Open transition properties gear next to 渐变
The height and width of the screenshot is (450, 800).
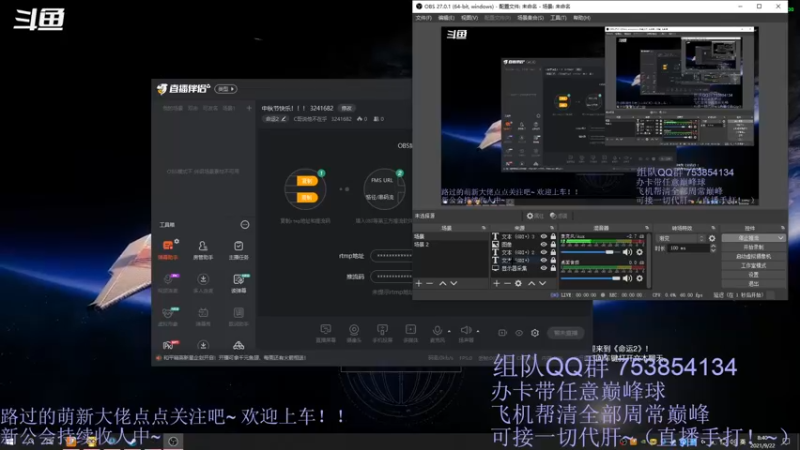[712, 238]
